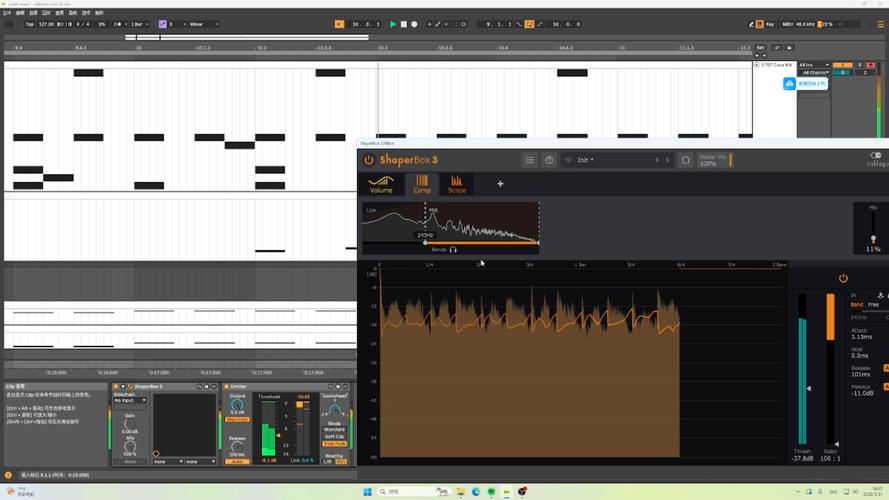Click the Thresh -37.8dB readout
The width and height of the screenshot is (889, 500).
(x=803, y=459)
